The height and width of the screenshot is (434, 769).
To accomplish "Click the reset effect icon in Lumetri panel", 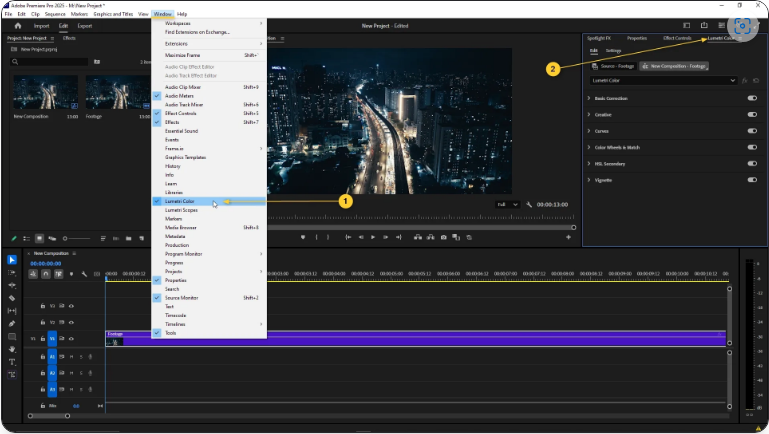I will click(x=756, y=80).
